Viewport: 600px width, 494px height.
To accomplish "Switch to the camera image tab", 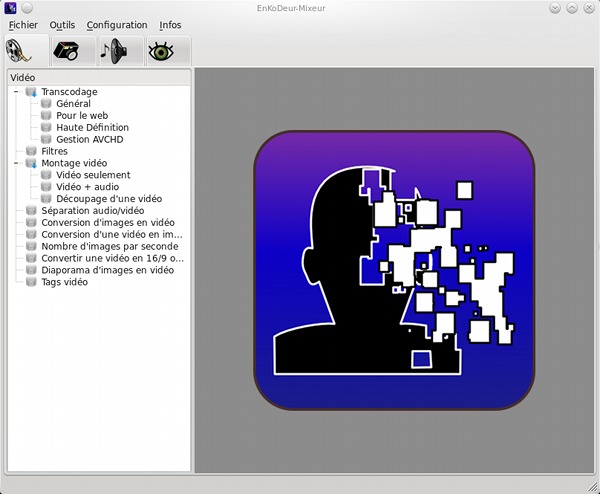I will point(73,51).
